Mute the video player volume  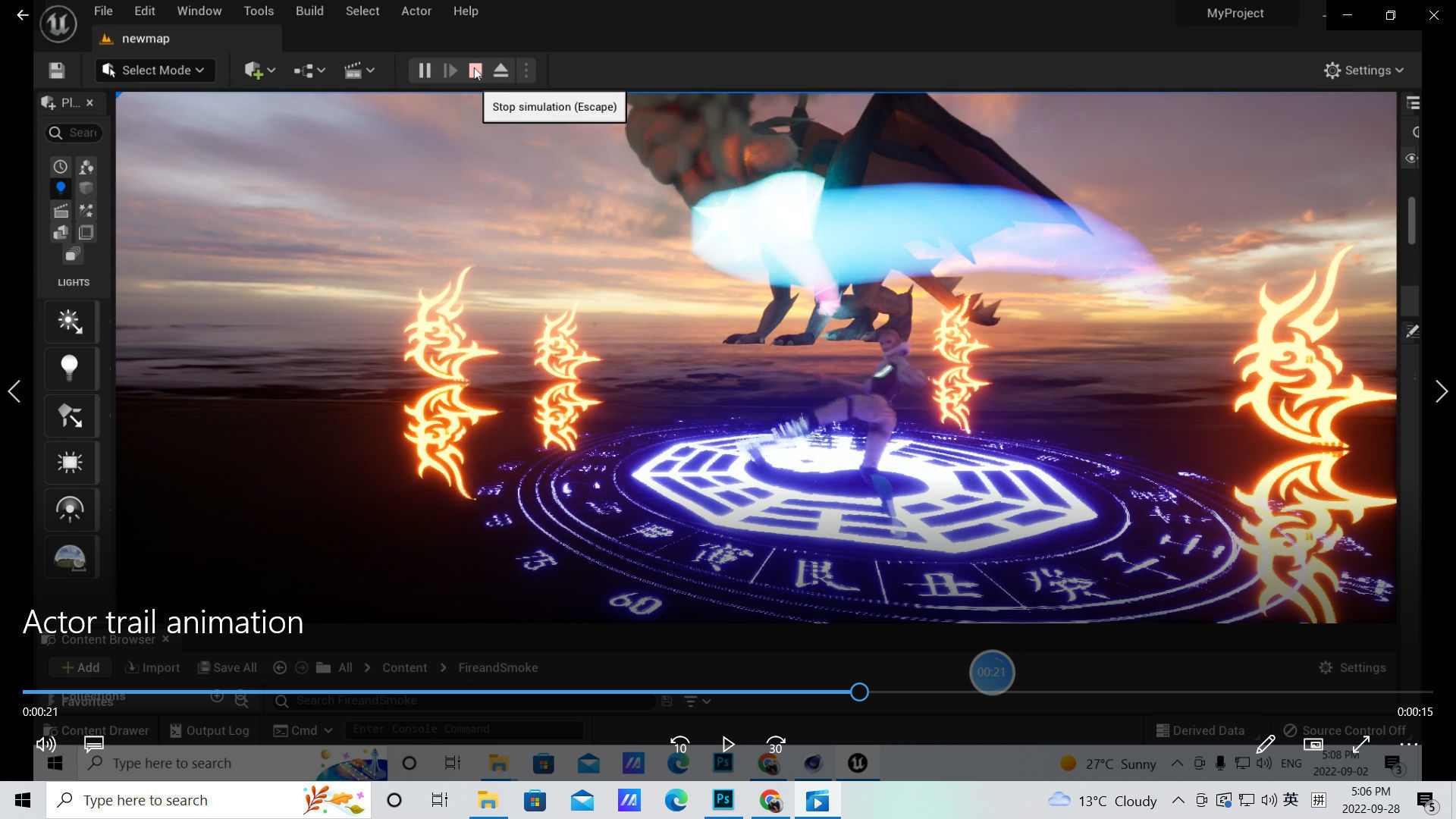pyautogui.click(x=46, y=745)
